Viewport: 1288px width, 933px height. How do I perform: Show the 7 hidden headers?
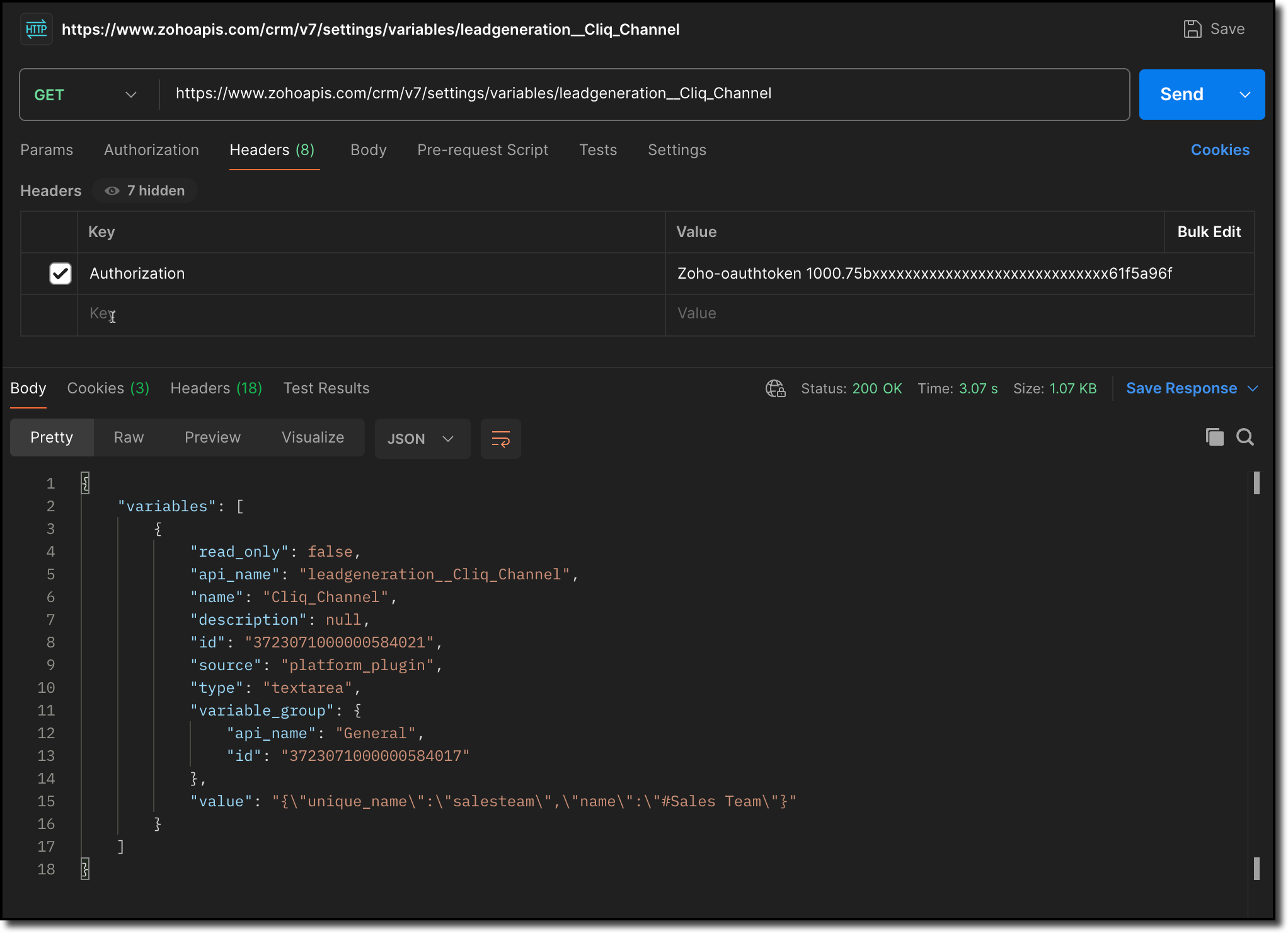click(x=155, y=191)
